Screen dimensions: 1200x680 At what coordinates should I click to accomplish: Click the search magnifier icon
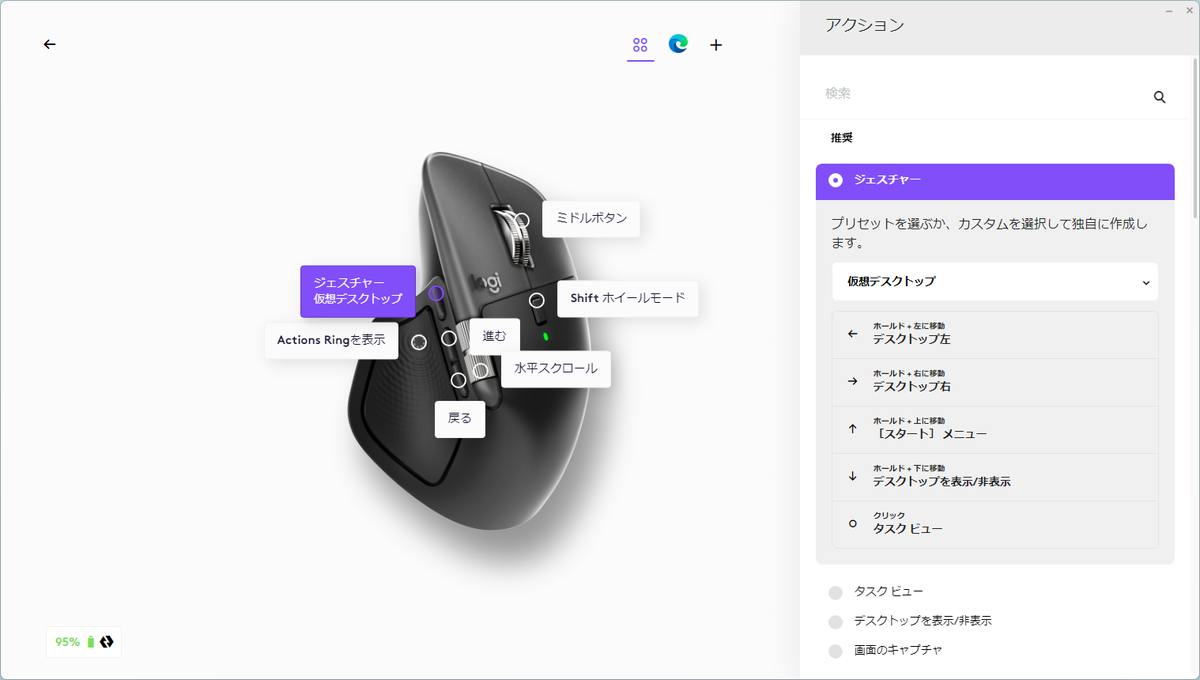pos(1160,97)
